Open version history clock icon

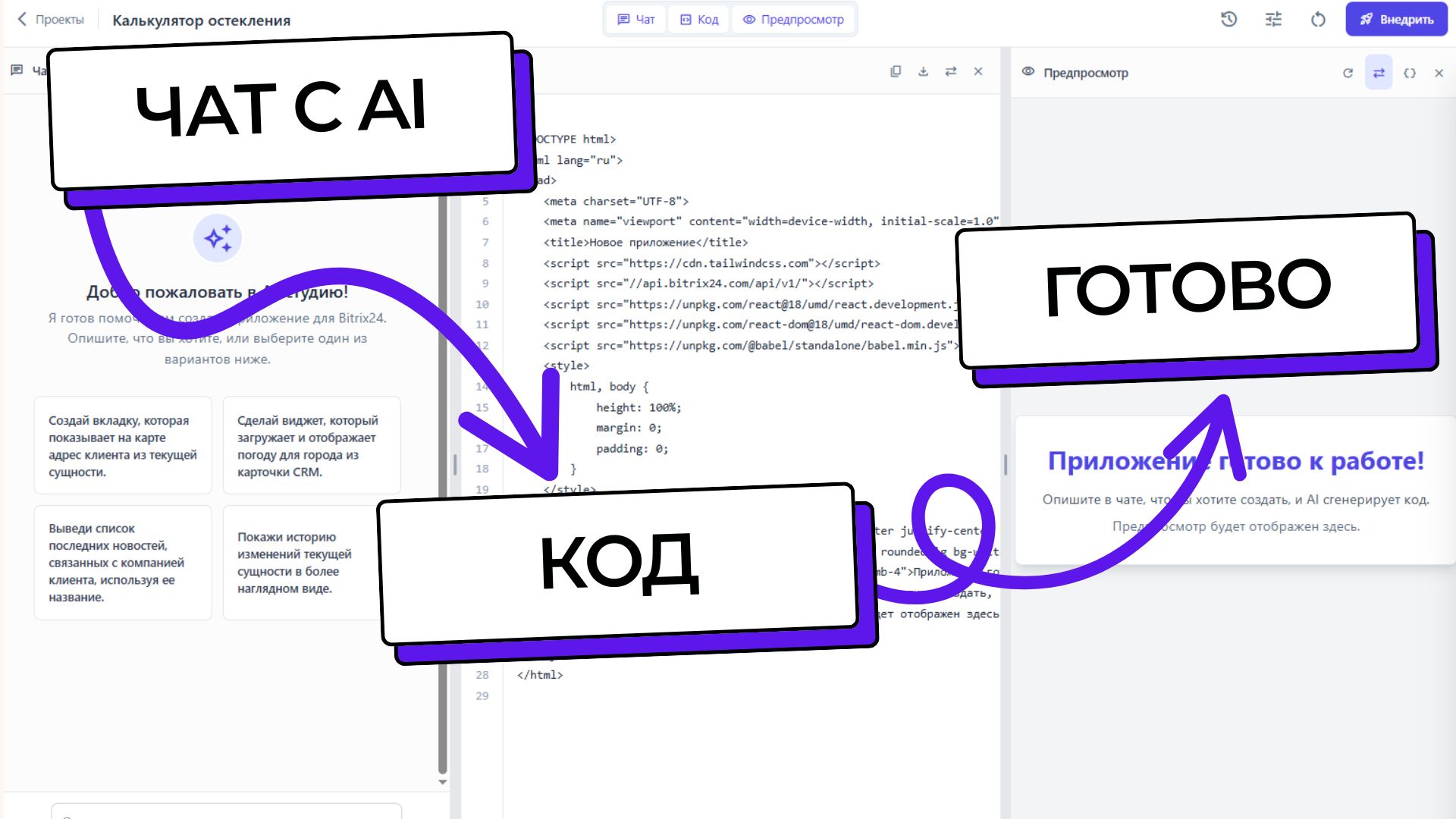1229,20
